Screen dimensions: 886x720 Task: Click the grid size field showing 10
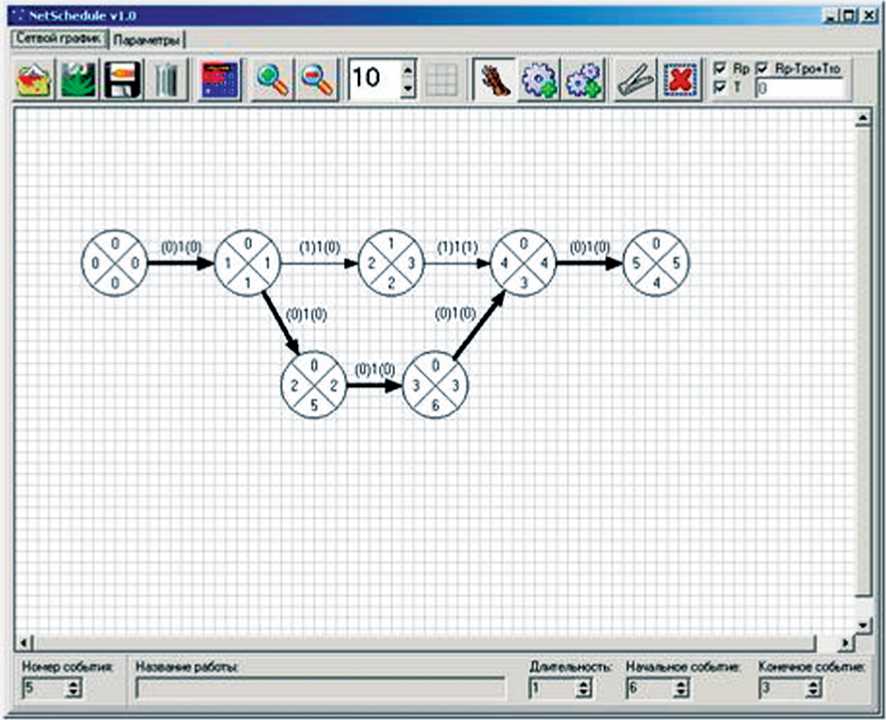click(x=375, y=79)
